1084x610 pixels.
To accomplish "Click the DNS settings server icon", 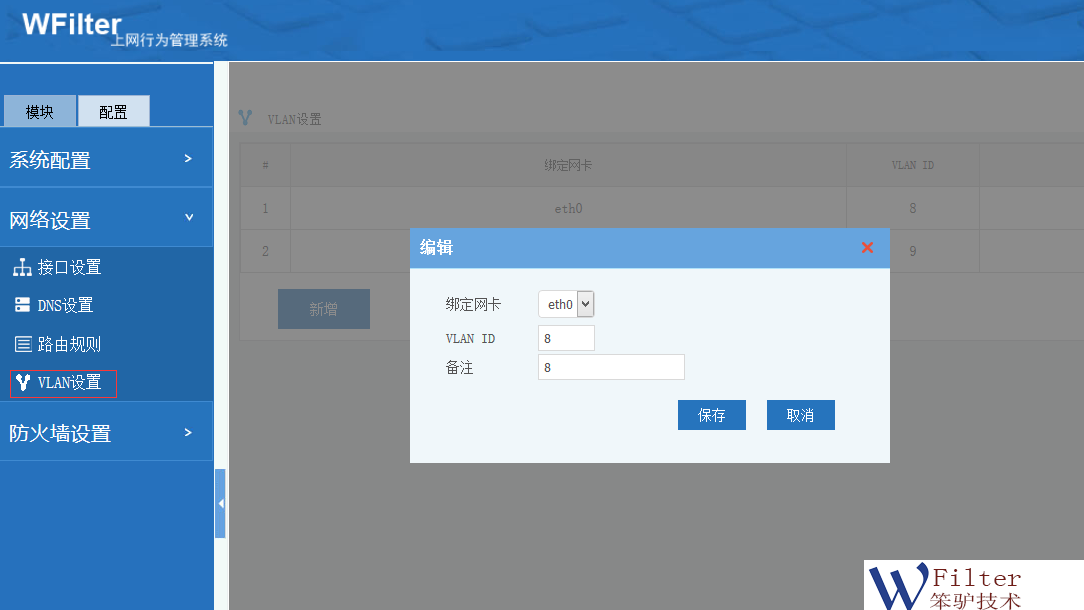I will pos(22,306).
